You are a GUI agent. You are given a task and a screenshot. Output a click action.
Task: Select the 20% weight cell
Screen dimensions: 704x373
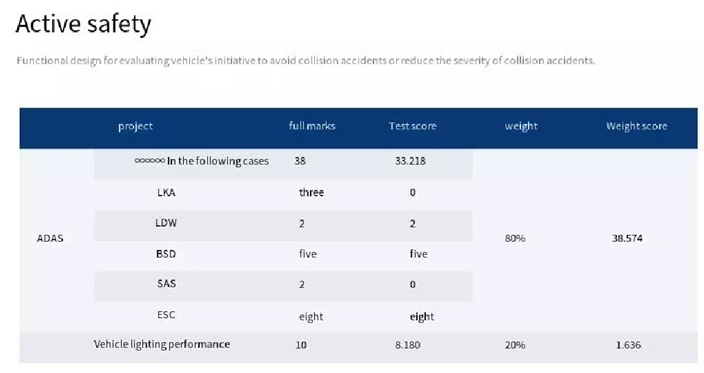pos(515,345)
